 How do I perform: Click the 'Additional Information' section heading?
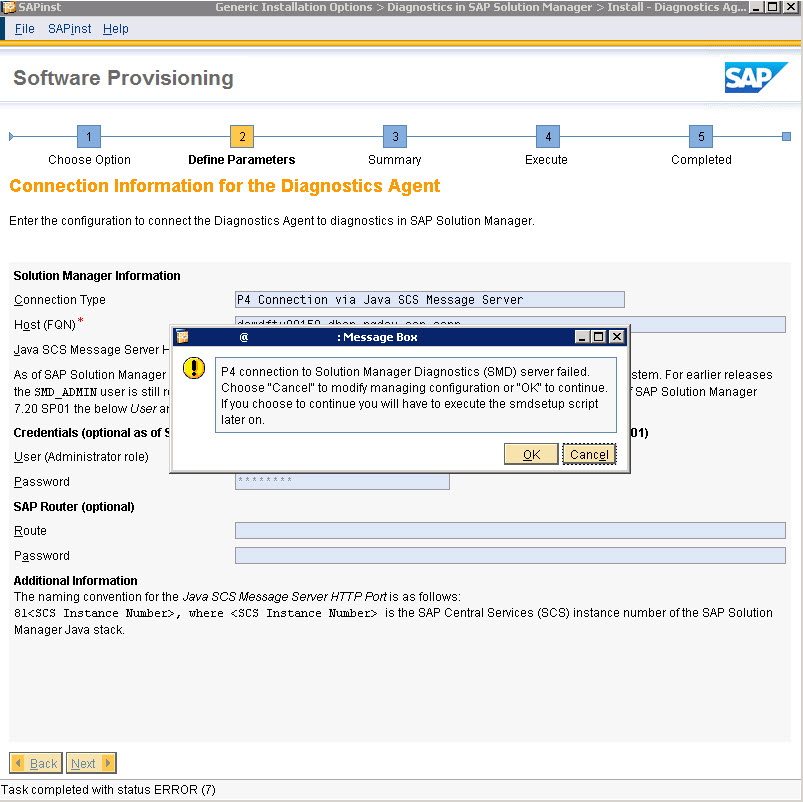[x=75, y=580]
